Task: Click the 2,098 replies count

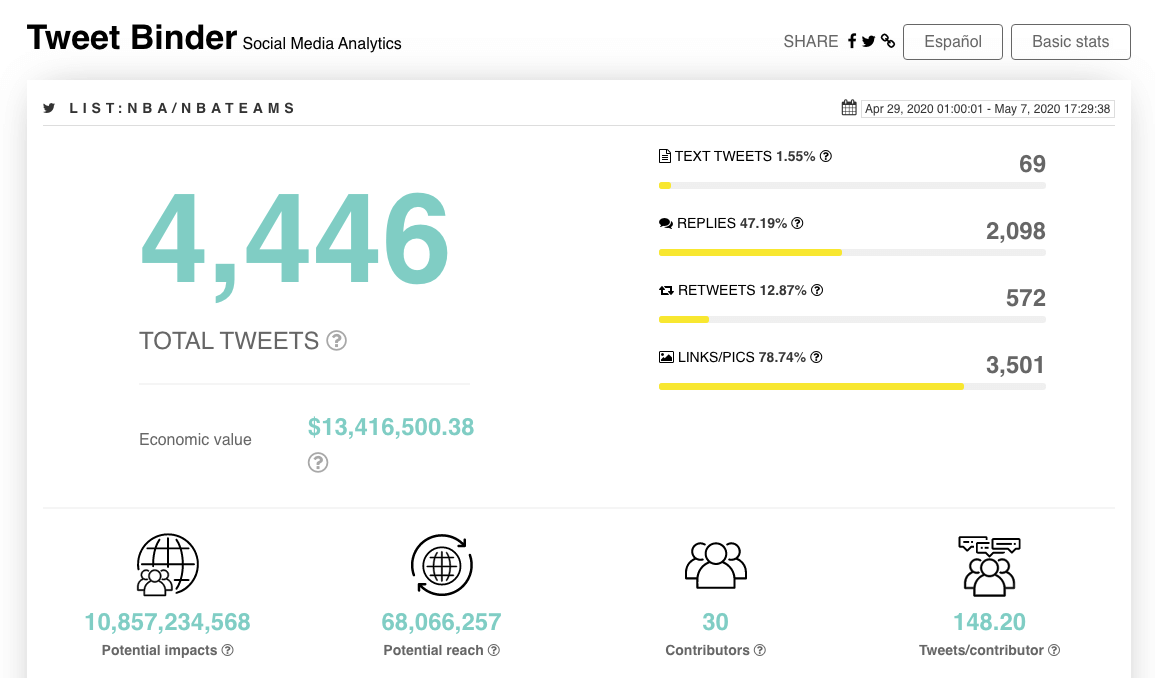Action: (x=1016, y=231)
